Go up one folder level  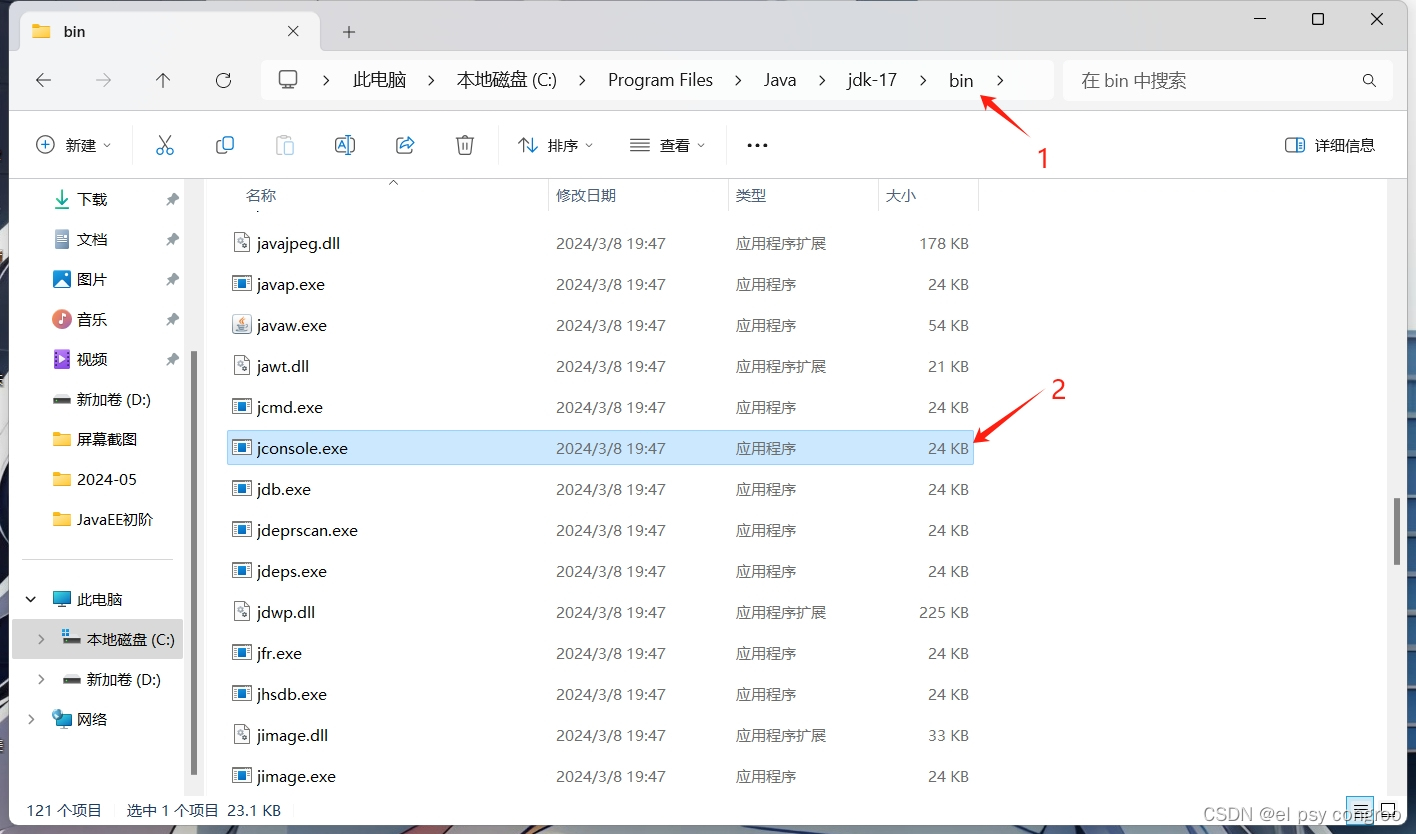[x=163, y=81]
